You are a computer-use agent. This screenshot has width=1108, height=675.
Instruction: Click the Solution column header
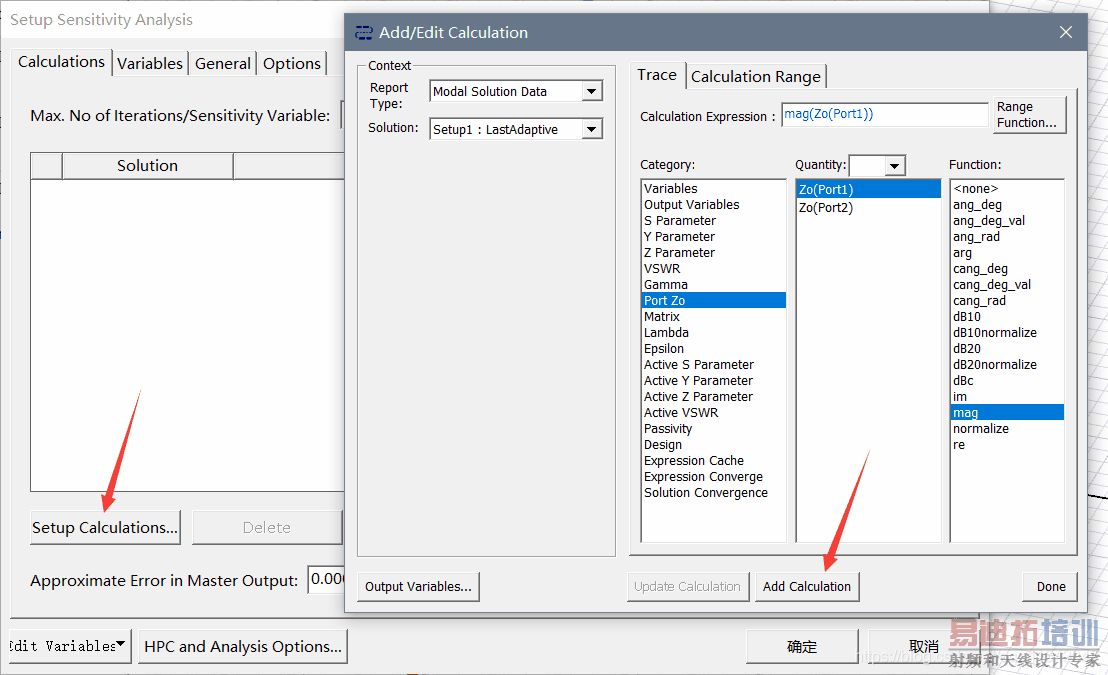coord(148,166)
